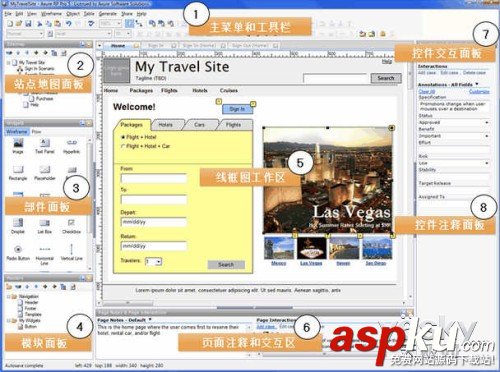500x372 pixels.
Task: Click the header search text box
Action: click(x=336, y=78)
